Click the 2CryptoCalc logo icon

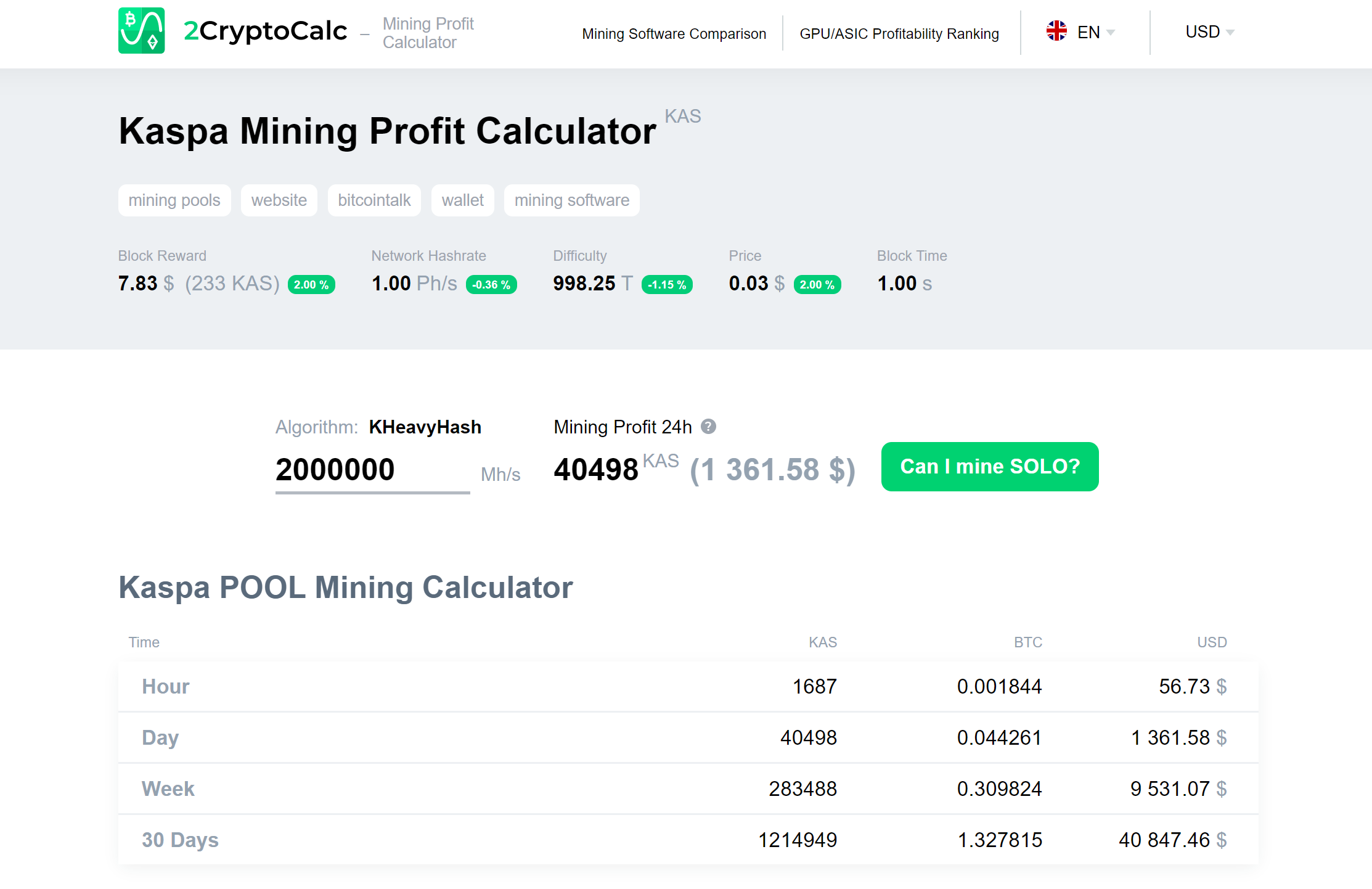141,31
